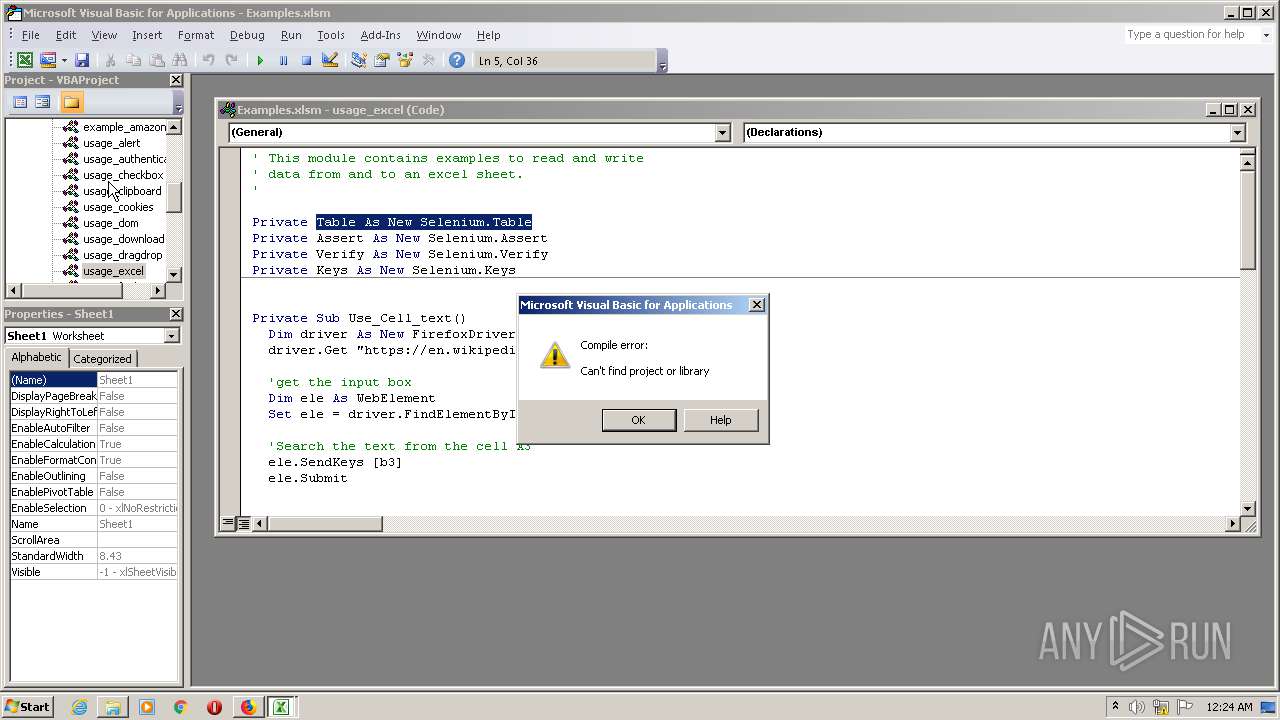This screenshot has height=720, width=1280.
Task: Expand the (Declarations) procedure dropdown
Action: pos(1237,133)
